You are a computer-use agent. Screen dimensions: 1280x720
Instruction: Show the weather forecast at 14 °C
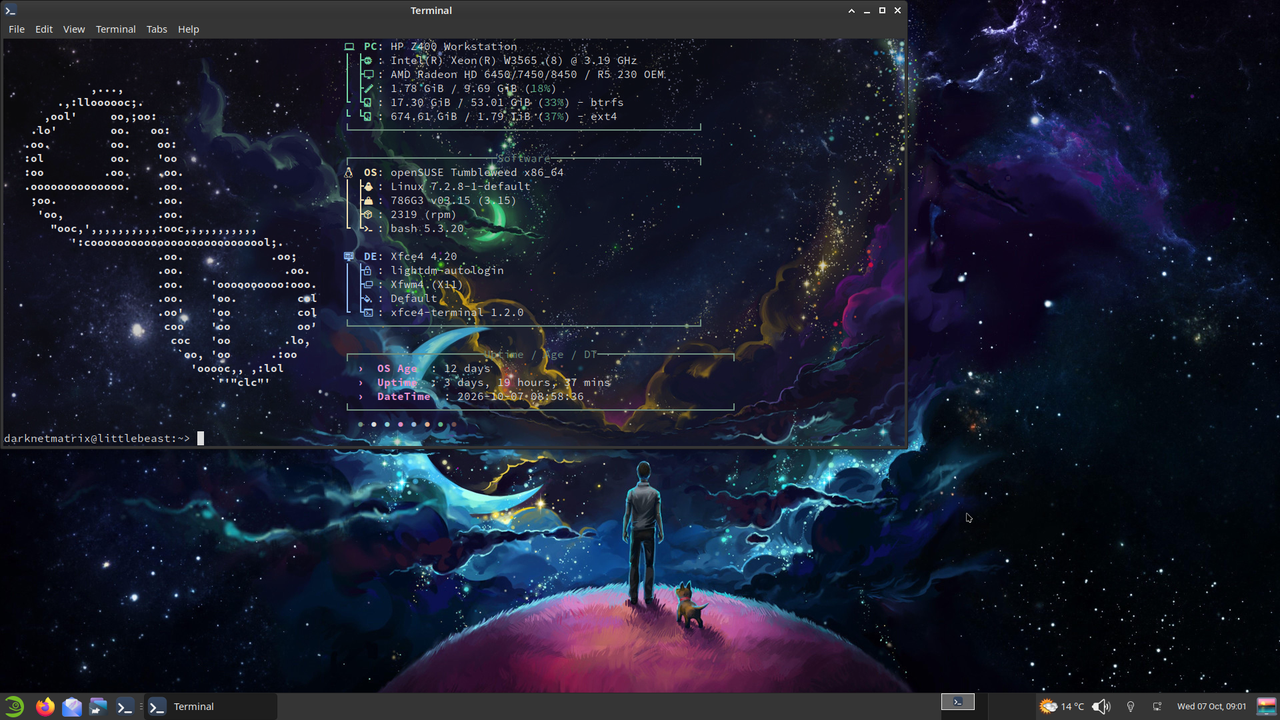point(1062,706)
